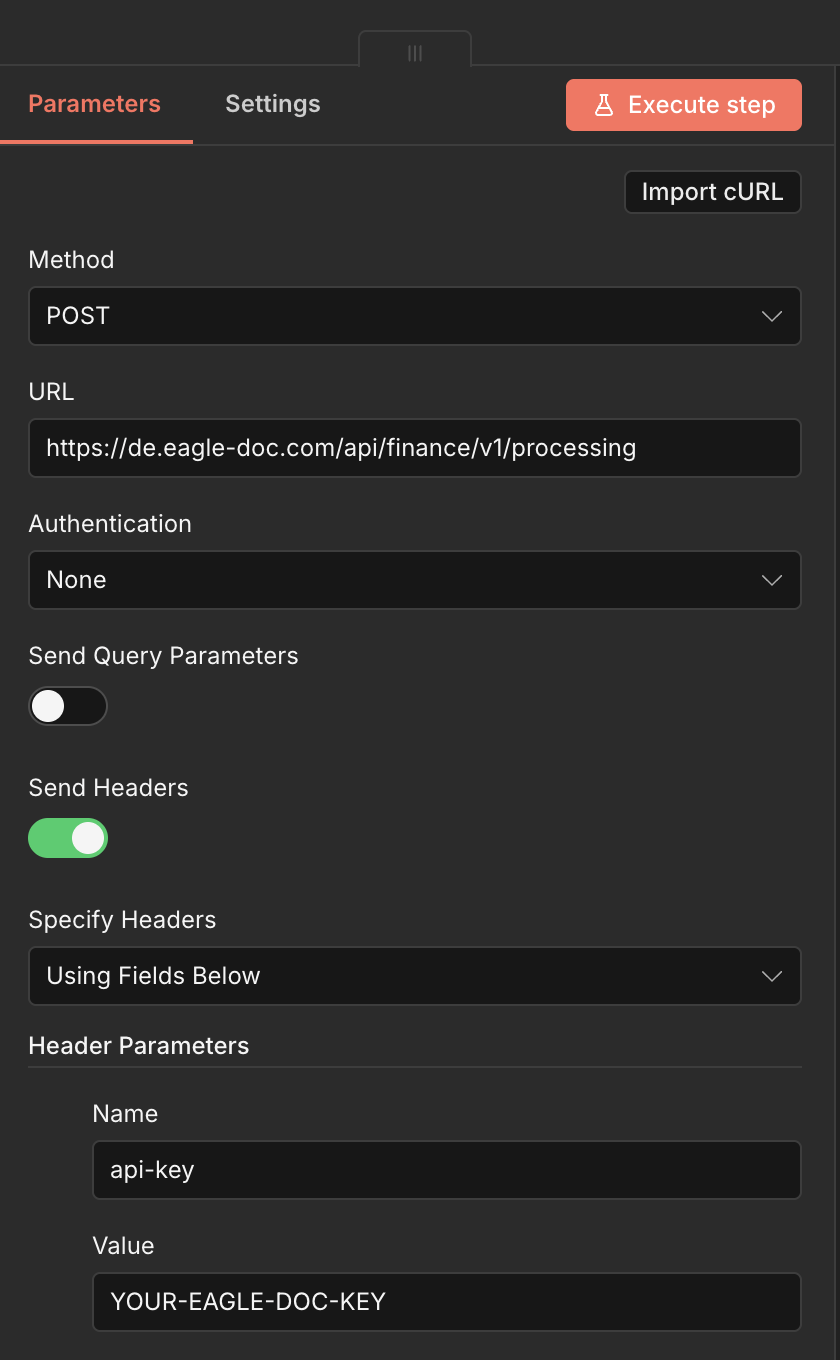
Task: Click the Header Parameters section heading
Action: click(138, 1045)
